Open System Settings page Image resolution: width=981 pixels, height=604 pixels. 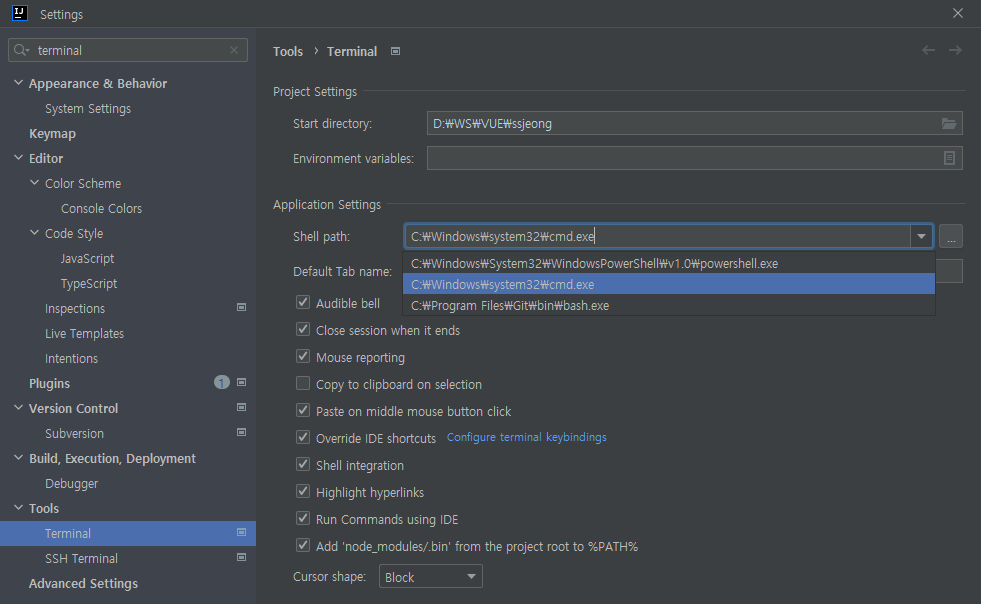(88, 108)
